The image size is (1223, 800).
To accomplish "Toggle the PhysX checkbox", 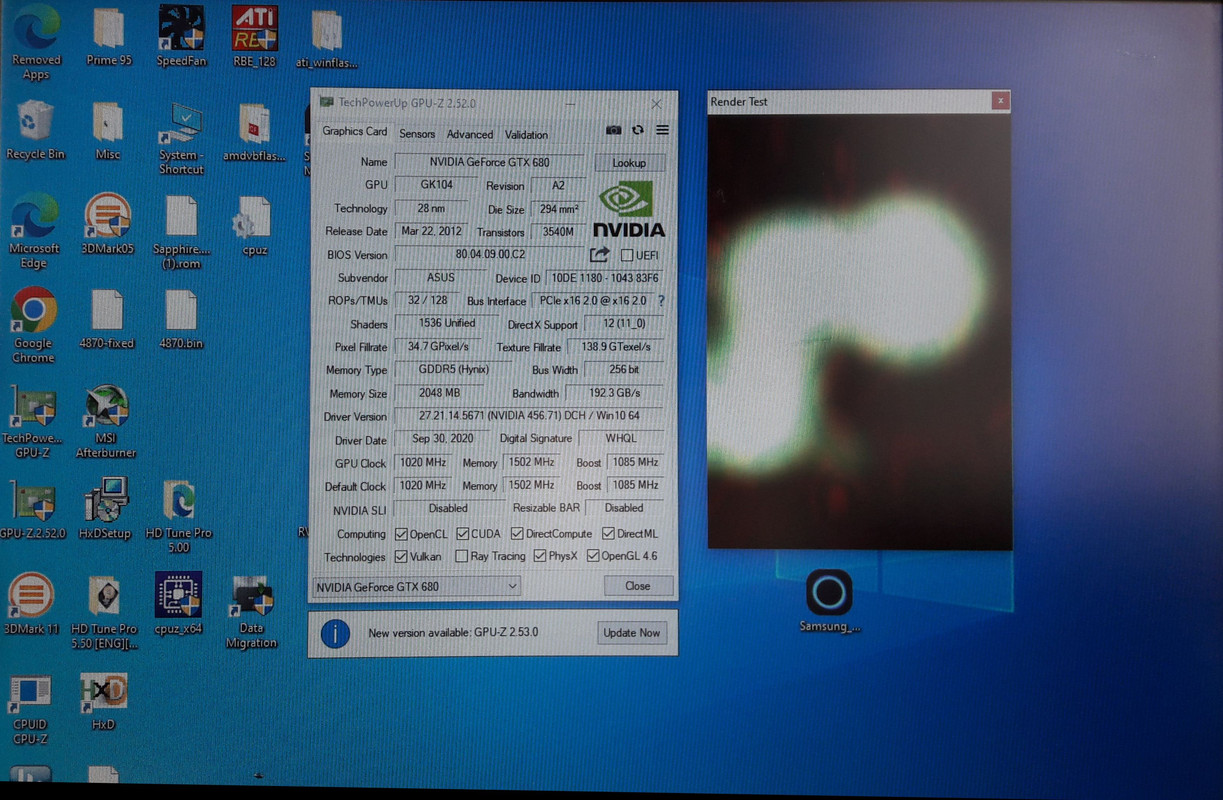I will click(x=540, y=556).
